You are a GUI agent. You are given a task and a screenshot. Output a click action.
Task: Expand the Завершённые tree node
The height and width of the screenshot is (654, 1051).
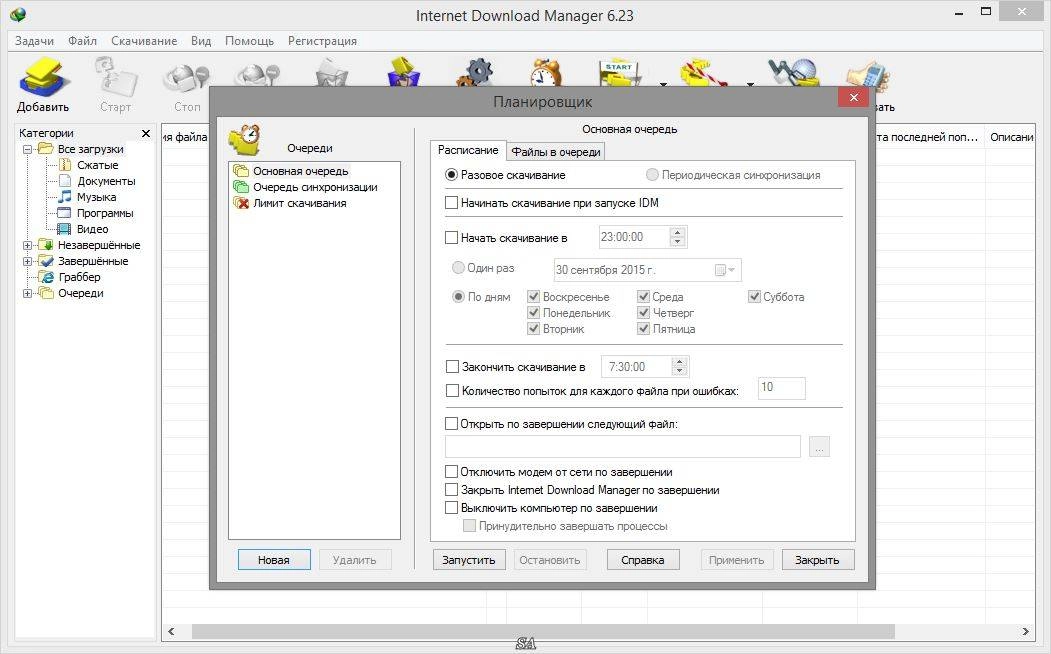[27, 261]
